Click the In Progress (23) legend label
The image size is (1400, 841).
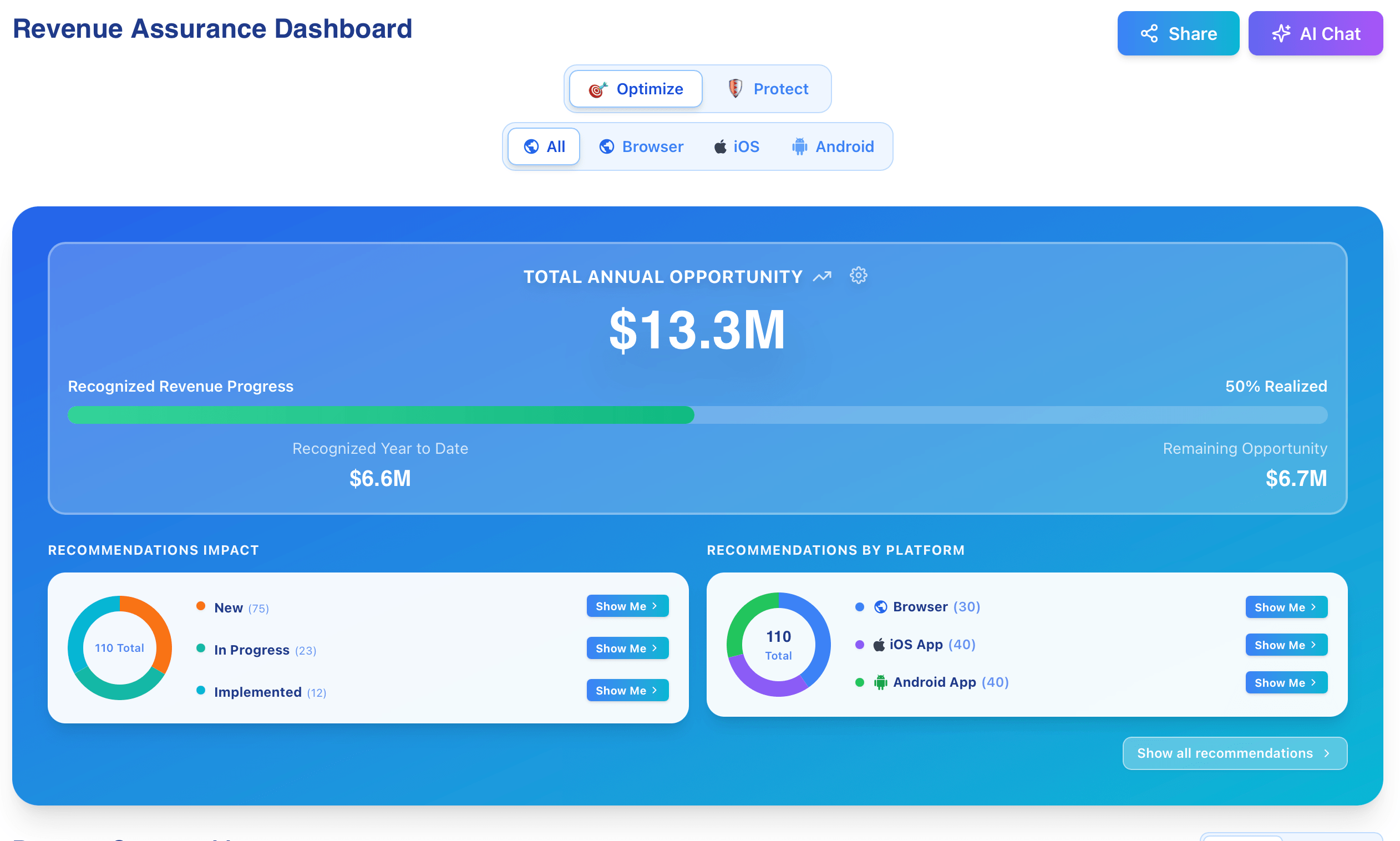tap(265, 650)
